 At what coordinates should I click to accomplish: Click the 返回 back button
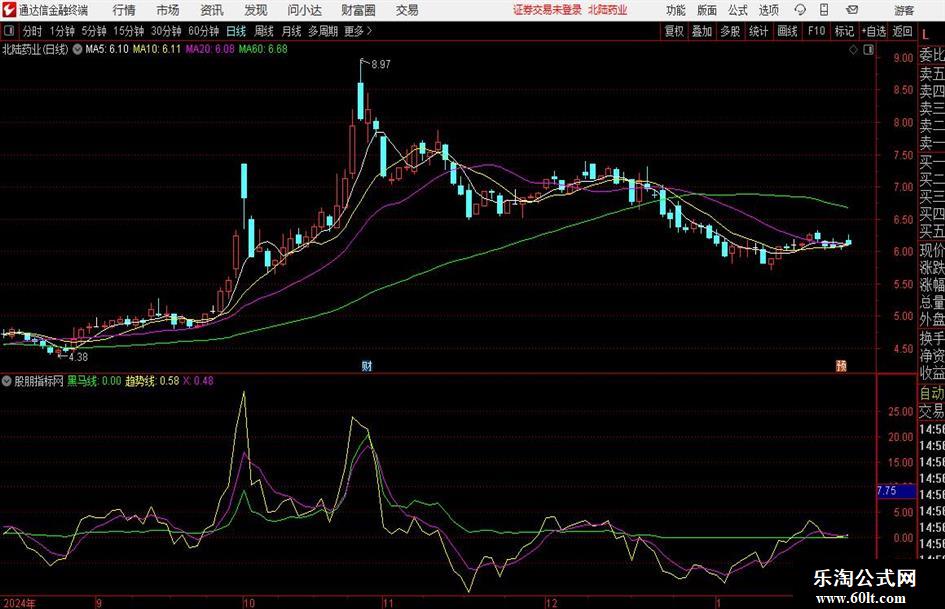pyautogui.click(x=902, y=31)
